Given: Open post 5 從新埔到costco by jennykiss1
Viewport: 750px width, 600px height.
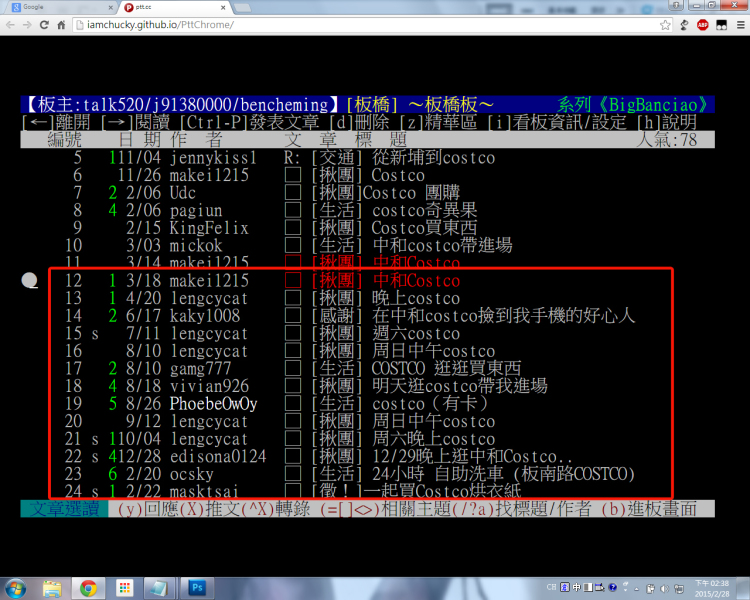Looking at the screenshot, I should tap(367, 157).
